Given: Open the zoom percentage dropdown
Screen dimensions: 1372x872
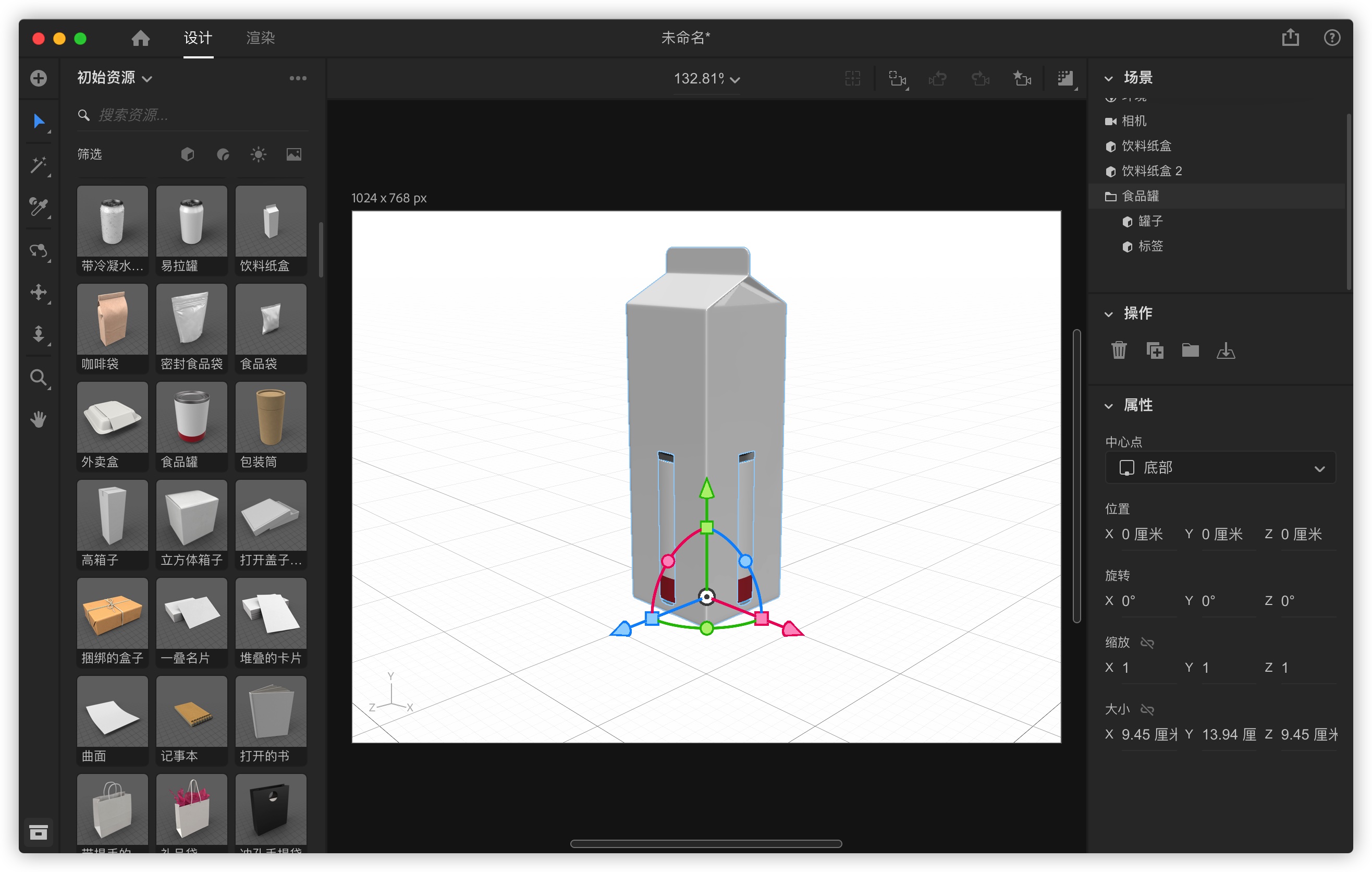Looking at the screenshot, I should 706,79.
